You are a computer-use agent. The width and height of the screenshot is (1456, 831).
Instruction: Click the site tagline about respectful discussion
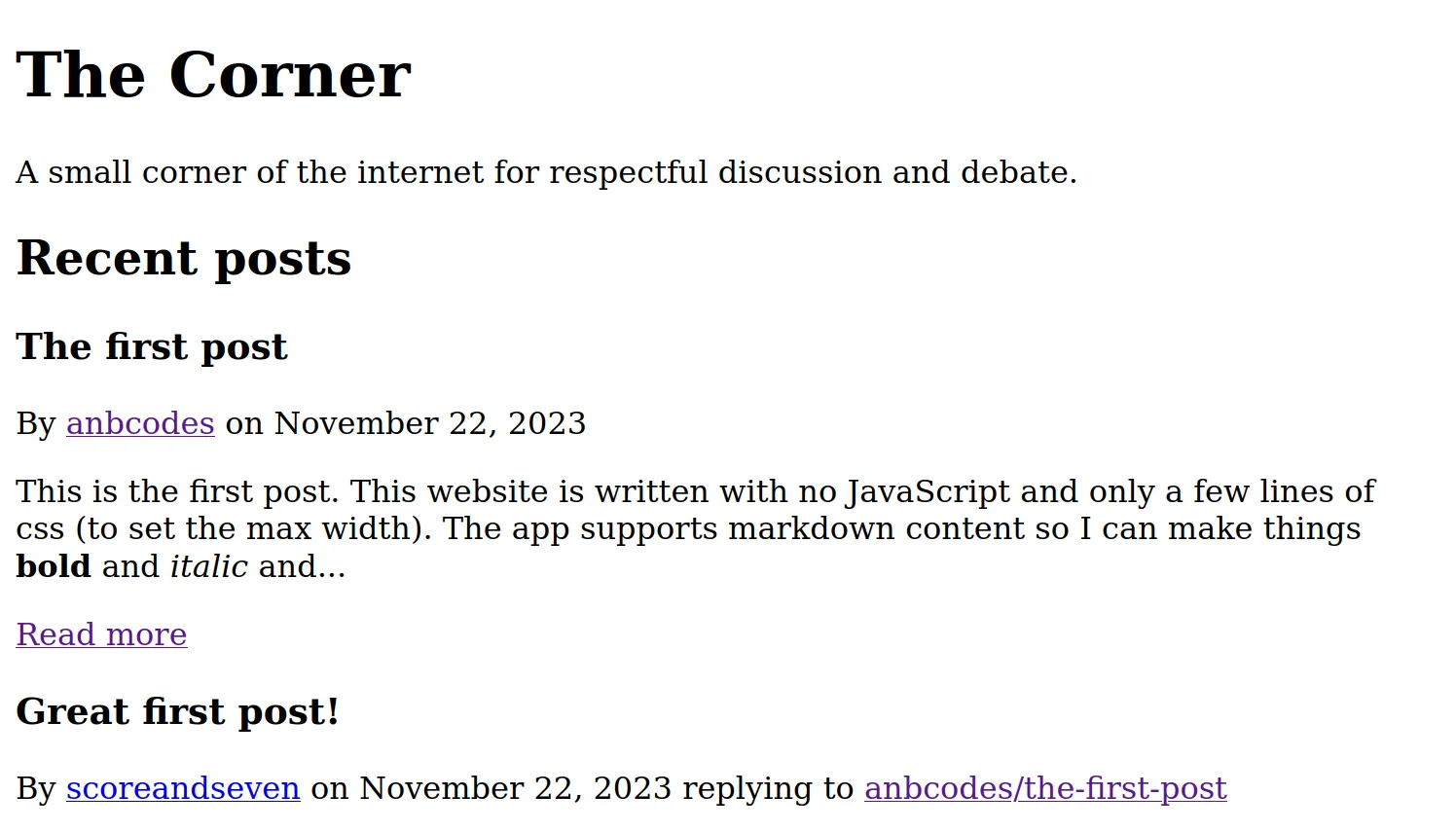point(546,173)
